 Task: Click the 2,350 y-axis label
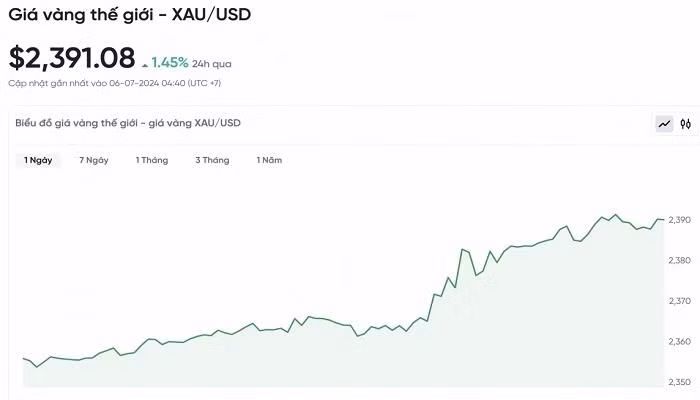[x=679, y=382]
